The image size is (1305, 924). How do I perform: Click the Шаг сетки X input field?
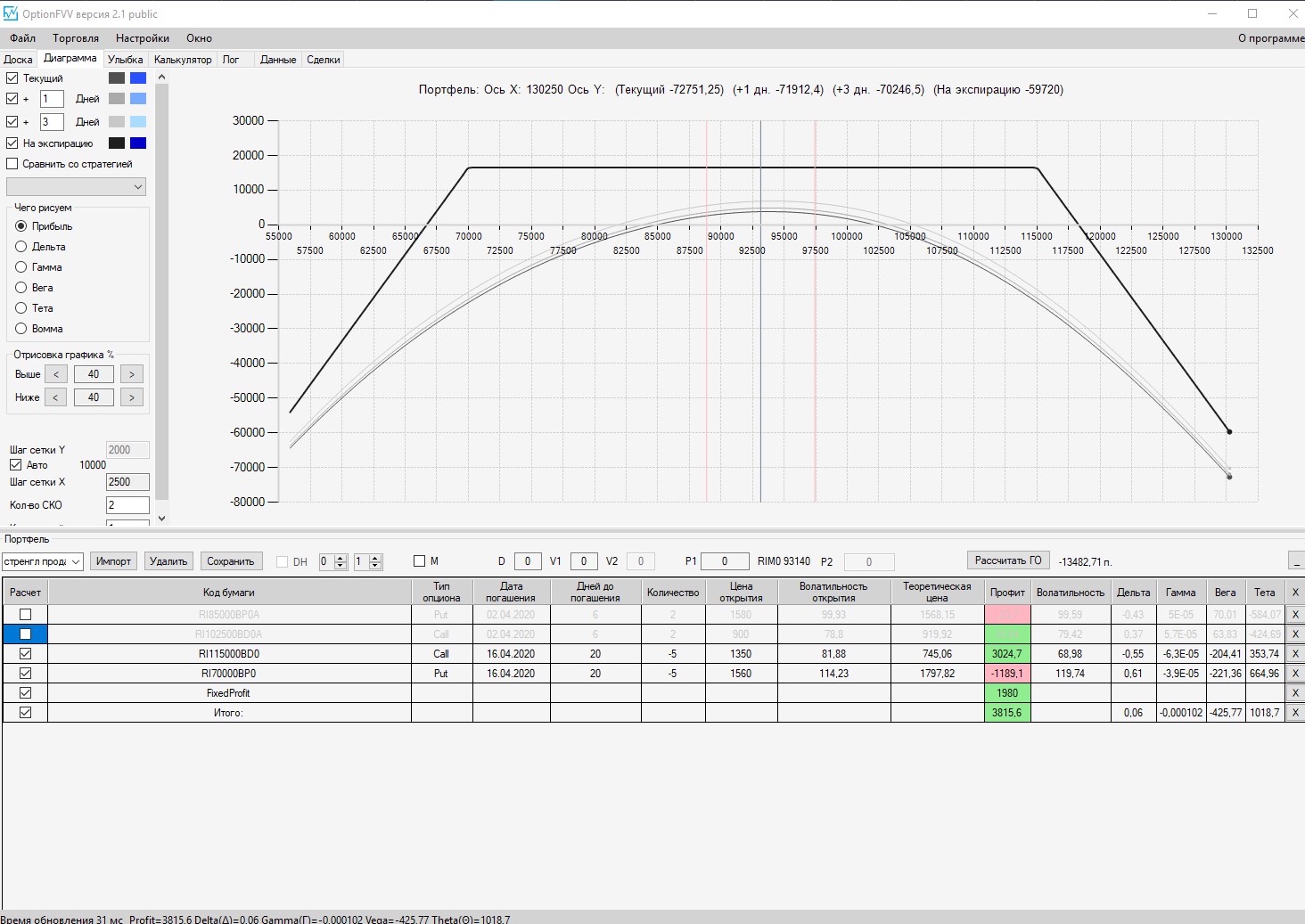click(127, 482)
